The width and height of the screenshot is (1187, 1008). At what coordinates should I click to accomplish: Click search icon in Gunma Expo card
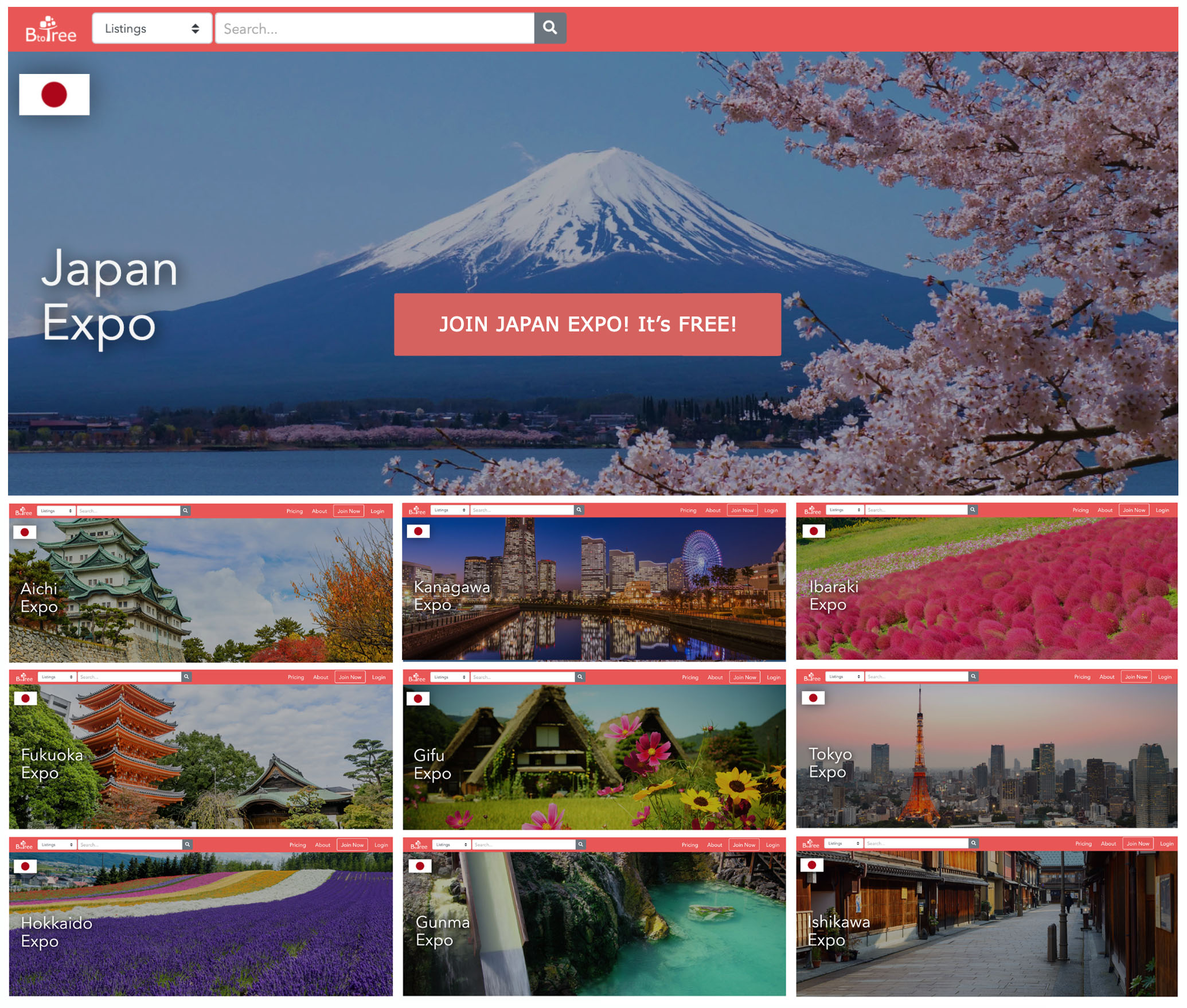coord(580,845)
